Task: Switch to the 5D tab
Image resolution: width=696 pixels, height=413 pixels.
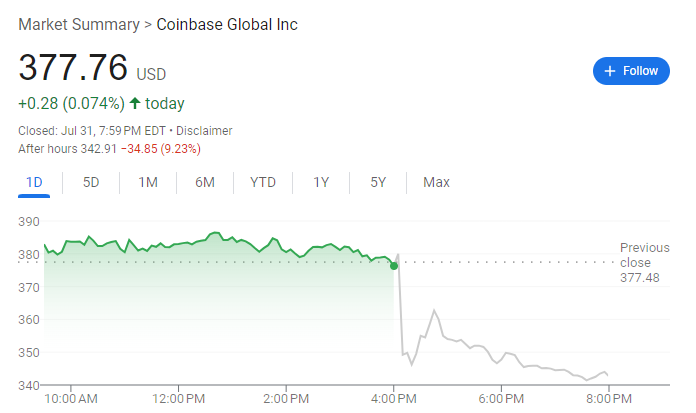Action: (91, 182)
